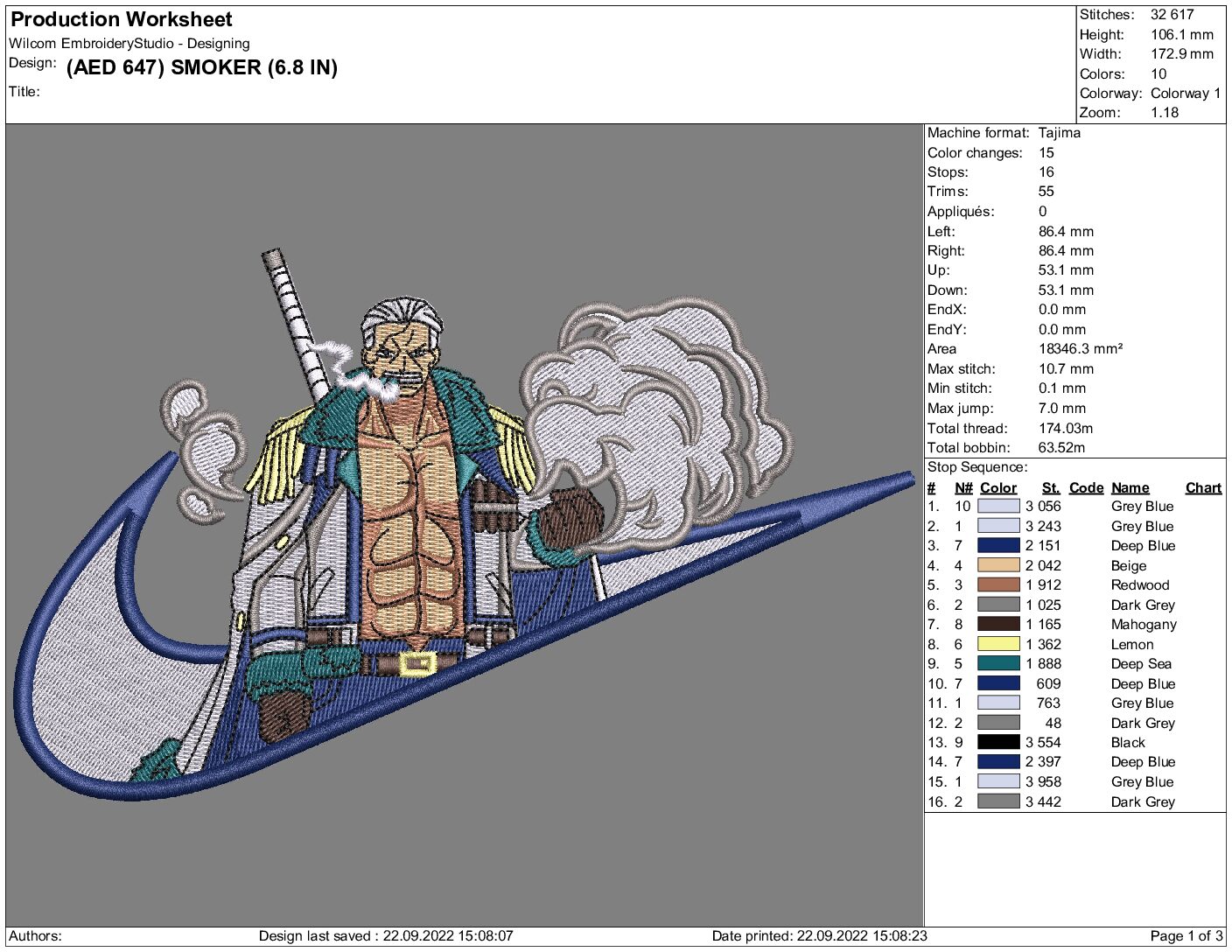The height and width of the screenshot is (952, 1232).
Task: Click the Dark Grey swatch in row 16
Action: pyautogui.click(x=998, y=801)
